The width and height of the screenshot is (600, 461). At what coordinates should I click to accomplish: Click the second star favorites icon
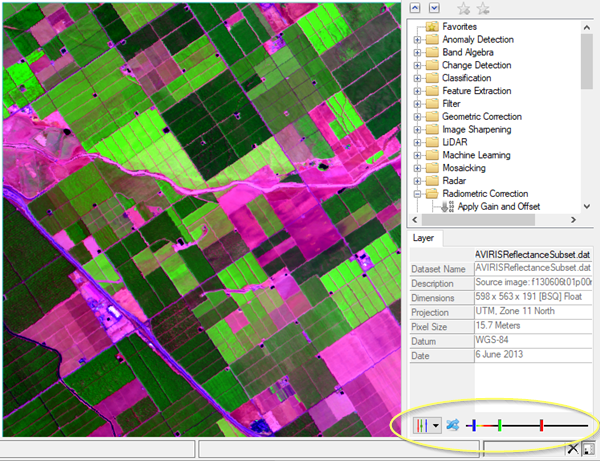483,9
